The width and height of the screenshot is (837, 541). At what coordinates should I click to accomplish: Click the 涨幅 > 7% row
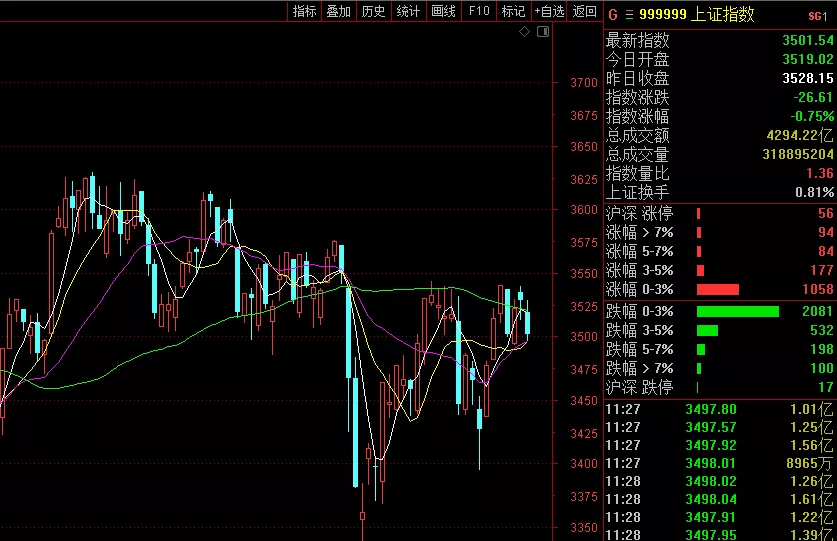(x=720, y=232)
